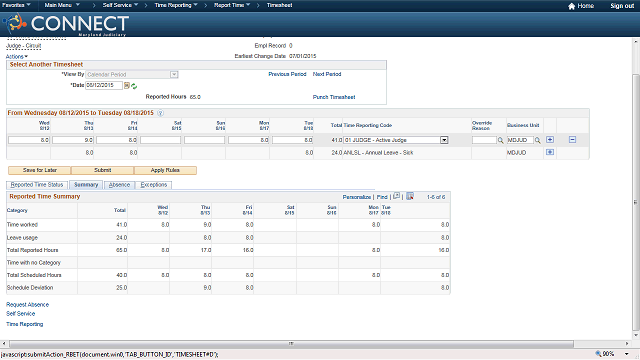Screen dimensions: 640x360
Task: Click View All icon in Reported Time Summary
Action: (x=396, y=196)
